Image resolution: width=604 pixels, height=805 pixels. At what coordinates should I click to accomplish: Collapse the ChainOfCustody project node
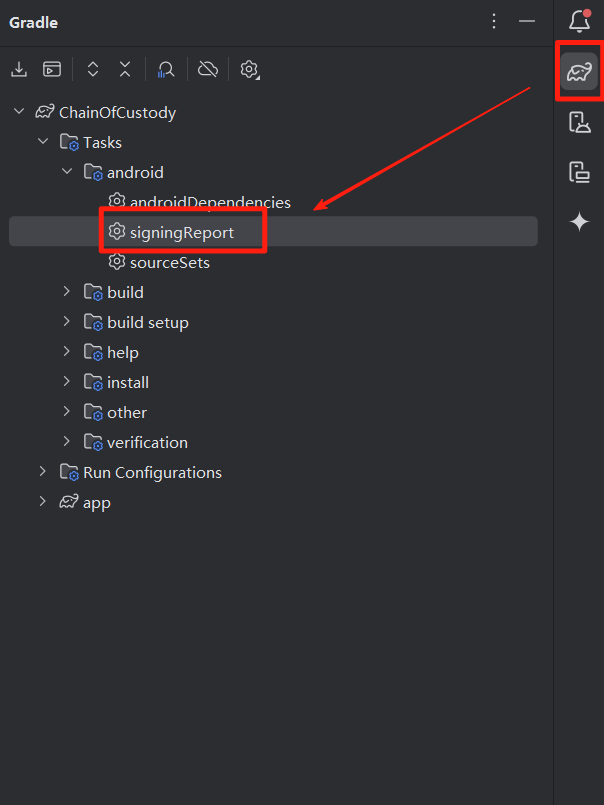(x=19, y=111)
